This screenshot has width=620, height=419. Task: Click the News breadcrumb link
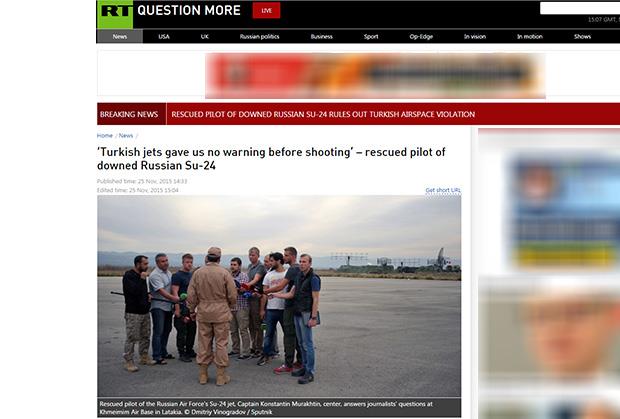pyautogui.click(x=126, y=136)
